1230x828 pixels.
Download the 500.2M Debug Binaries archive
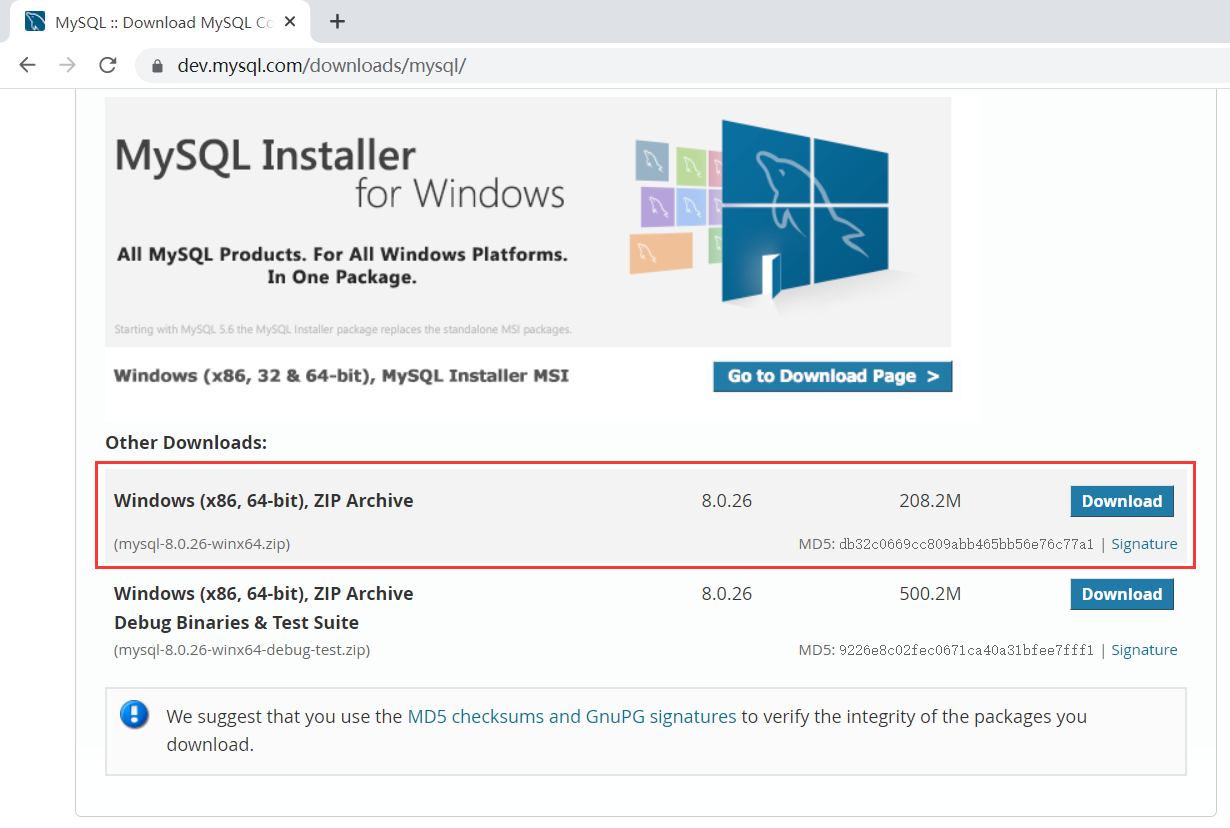tap(1121, 594)
